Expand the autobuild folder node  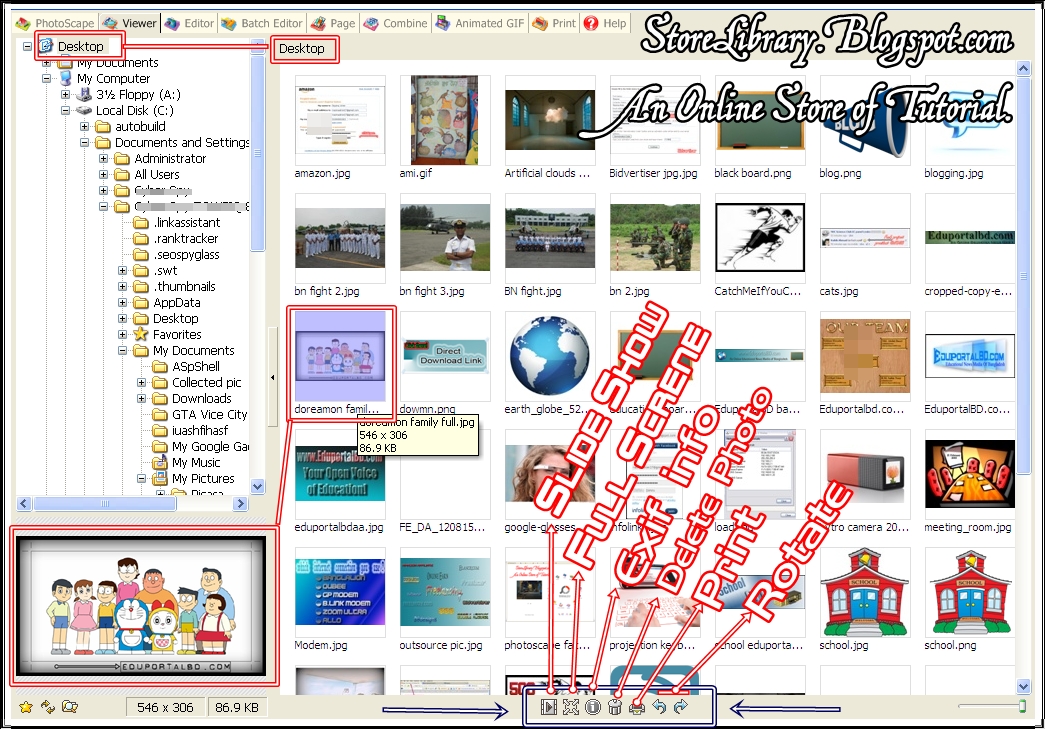[84, 127]
